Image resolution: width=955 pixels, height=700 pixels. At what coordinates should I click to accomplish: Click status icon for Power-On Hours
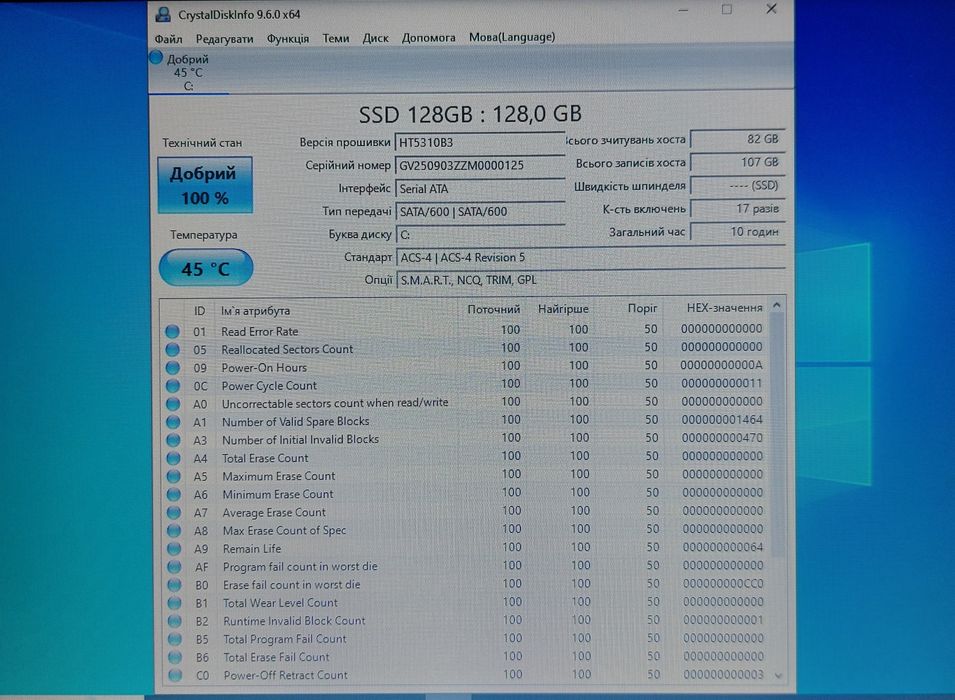(x=172, y=368)
